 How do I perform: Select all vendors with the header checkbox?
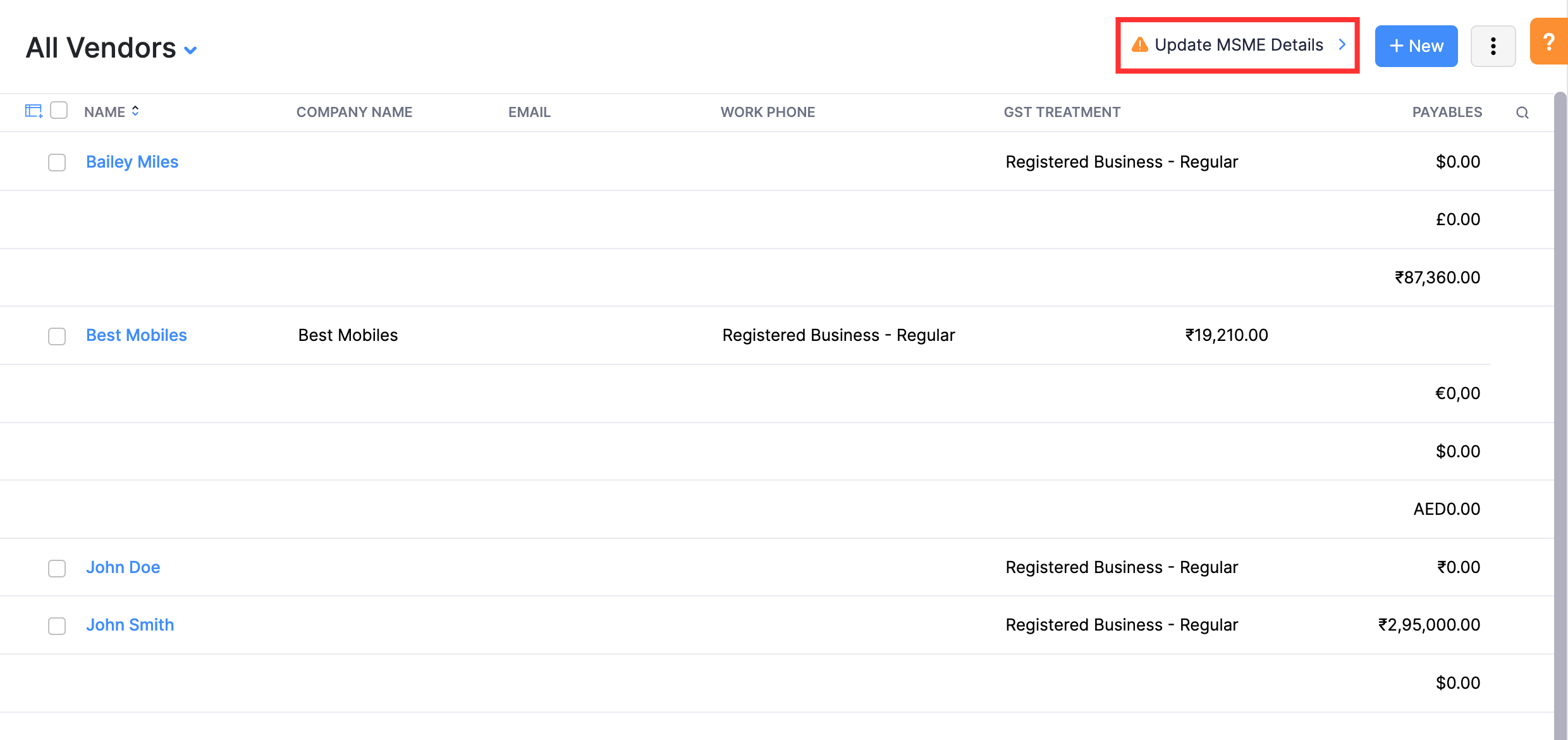[x=59, y=110]
